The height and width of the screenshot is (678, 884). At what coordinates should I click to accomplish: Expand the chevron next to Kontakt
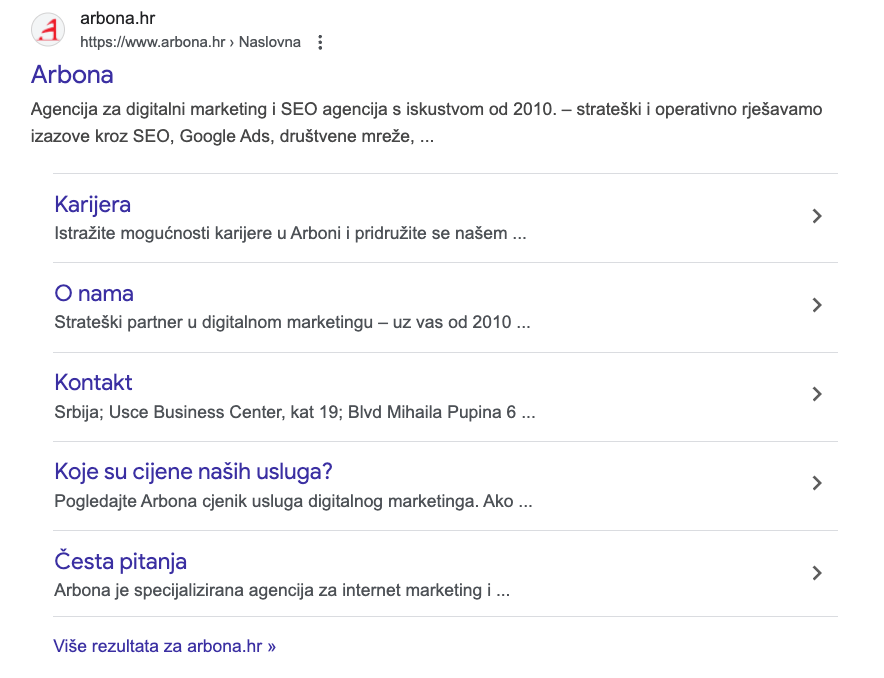coord(817,395)
